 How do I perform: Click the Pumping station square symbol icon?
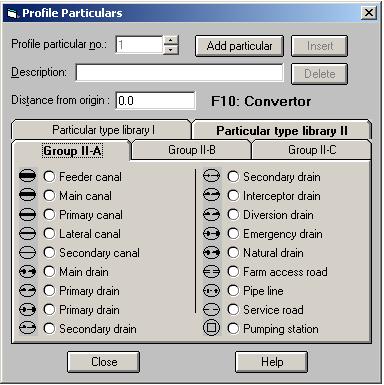coord(211,328)
